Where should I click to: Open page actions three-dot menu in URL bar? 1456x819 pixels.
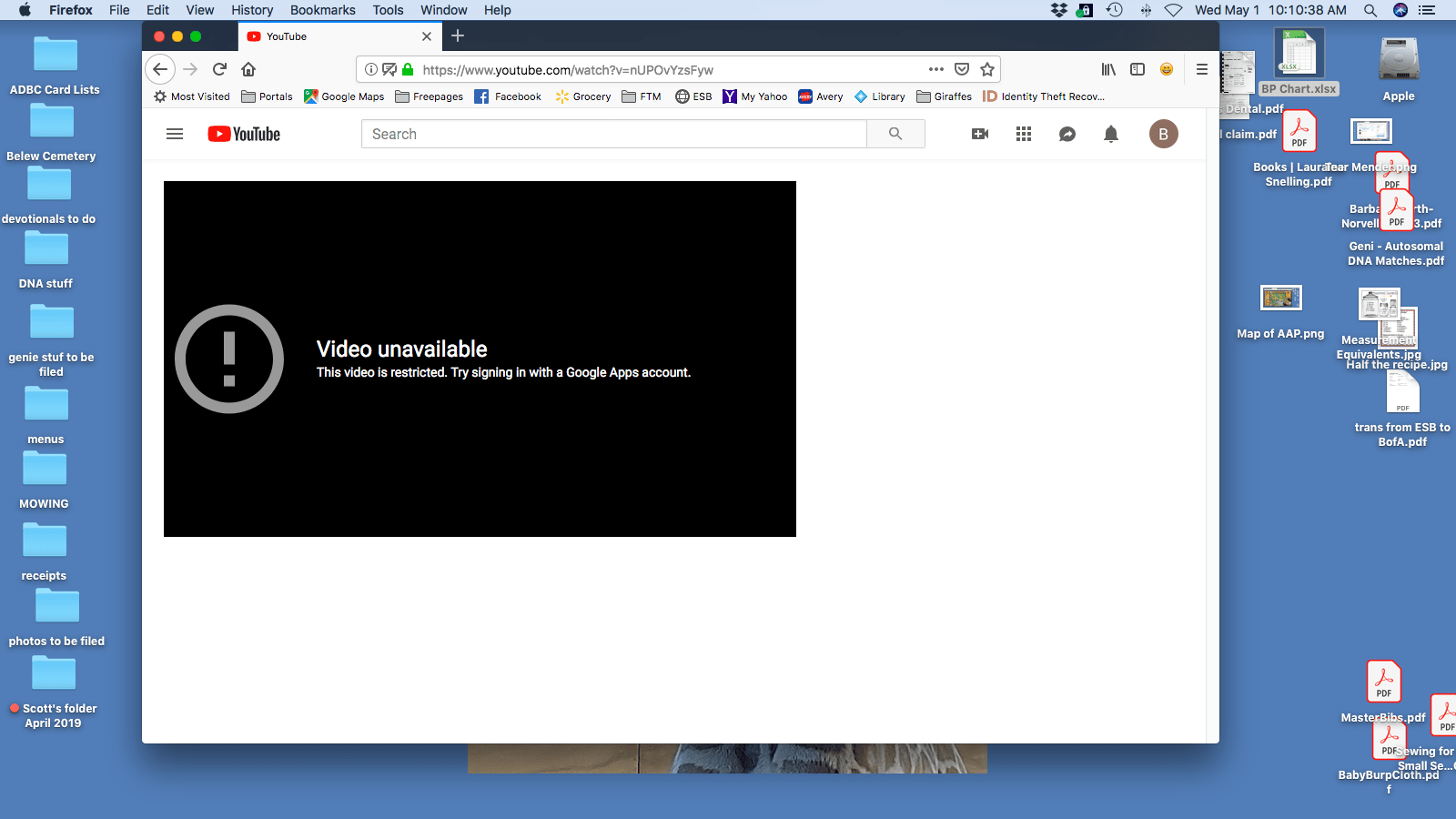pyautogui.click(x=936, y=69)
